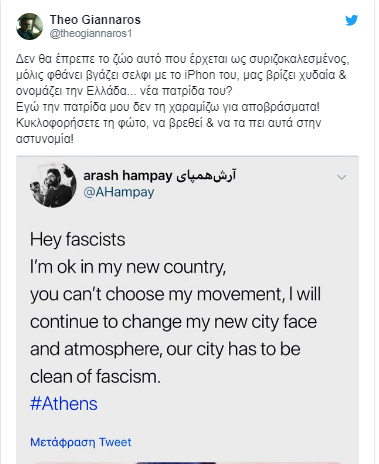Open arash hampay's round avatar

[x=53, y=185]
